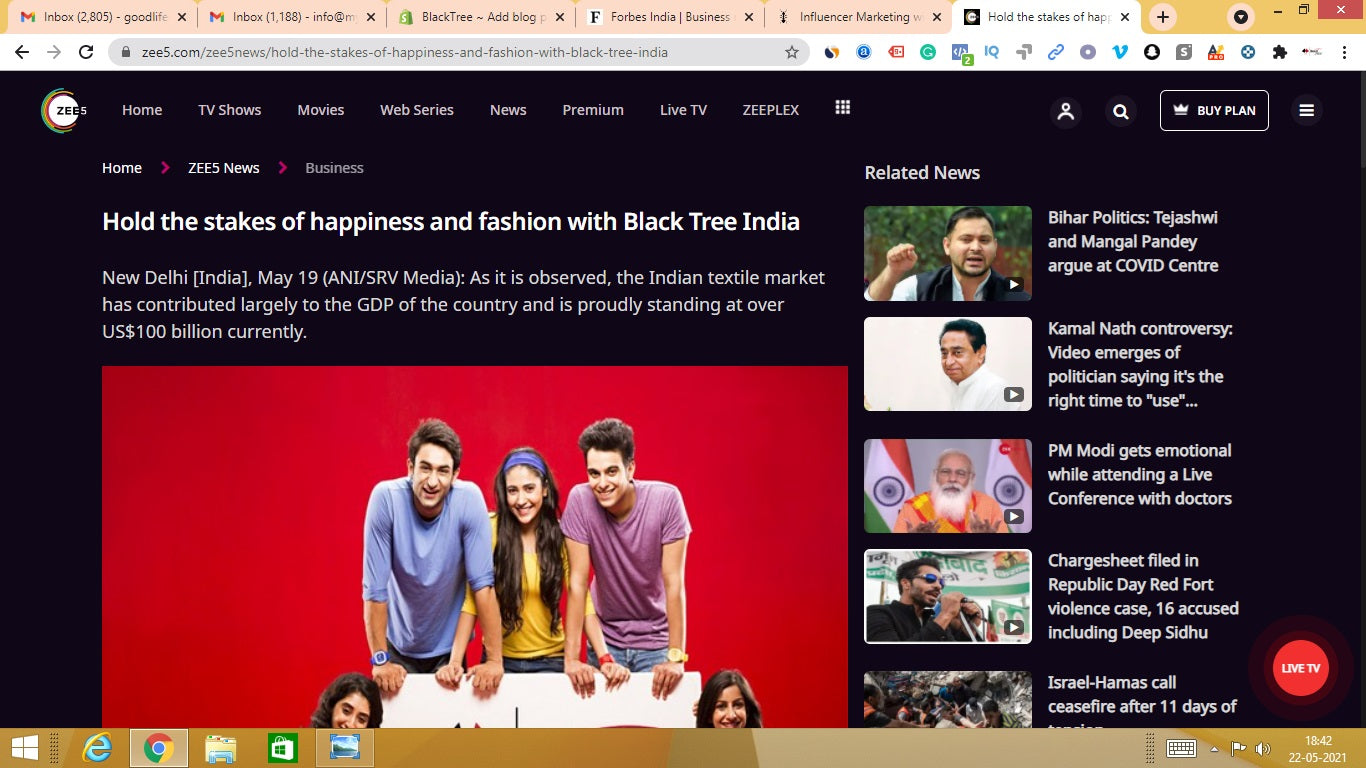Image resolution: width=1366 pixels, height=768 pixels.
Task: Click the BUY PLAN button
Action: click(x=1214, y=110)
